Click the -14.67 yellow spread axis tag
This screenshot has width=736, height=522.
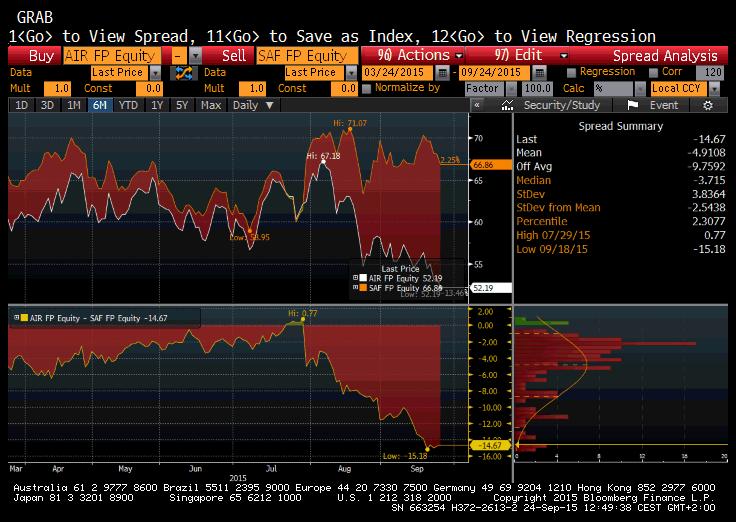coord(490,445)
